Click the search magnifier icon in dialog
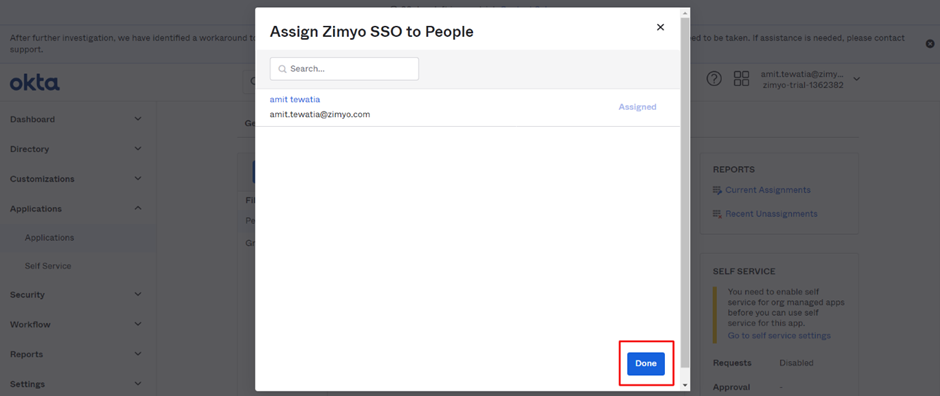The height and width of the screenshot is (396, 940). click(282, 69)
